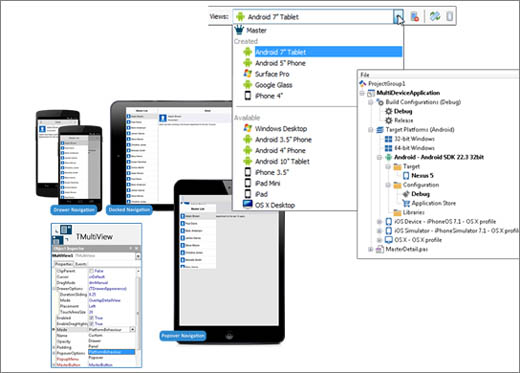Toggle the Enabled True checkbox
Image resolution: width=520 pixels, height=373 pixels.
click(x=91, y=318)
